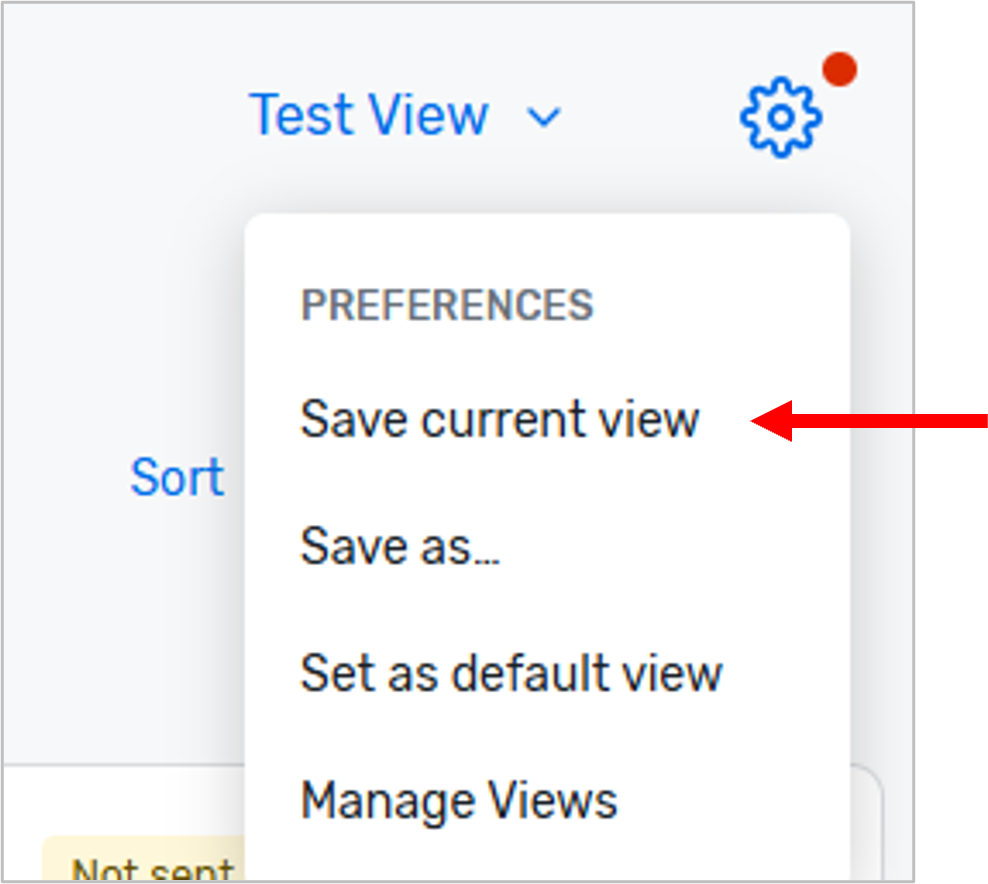Open sorting options via the Sort text
This screenshot has width=988, height=884.
tap(177, 477)
